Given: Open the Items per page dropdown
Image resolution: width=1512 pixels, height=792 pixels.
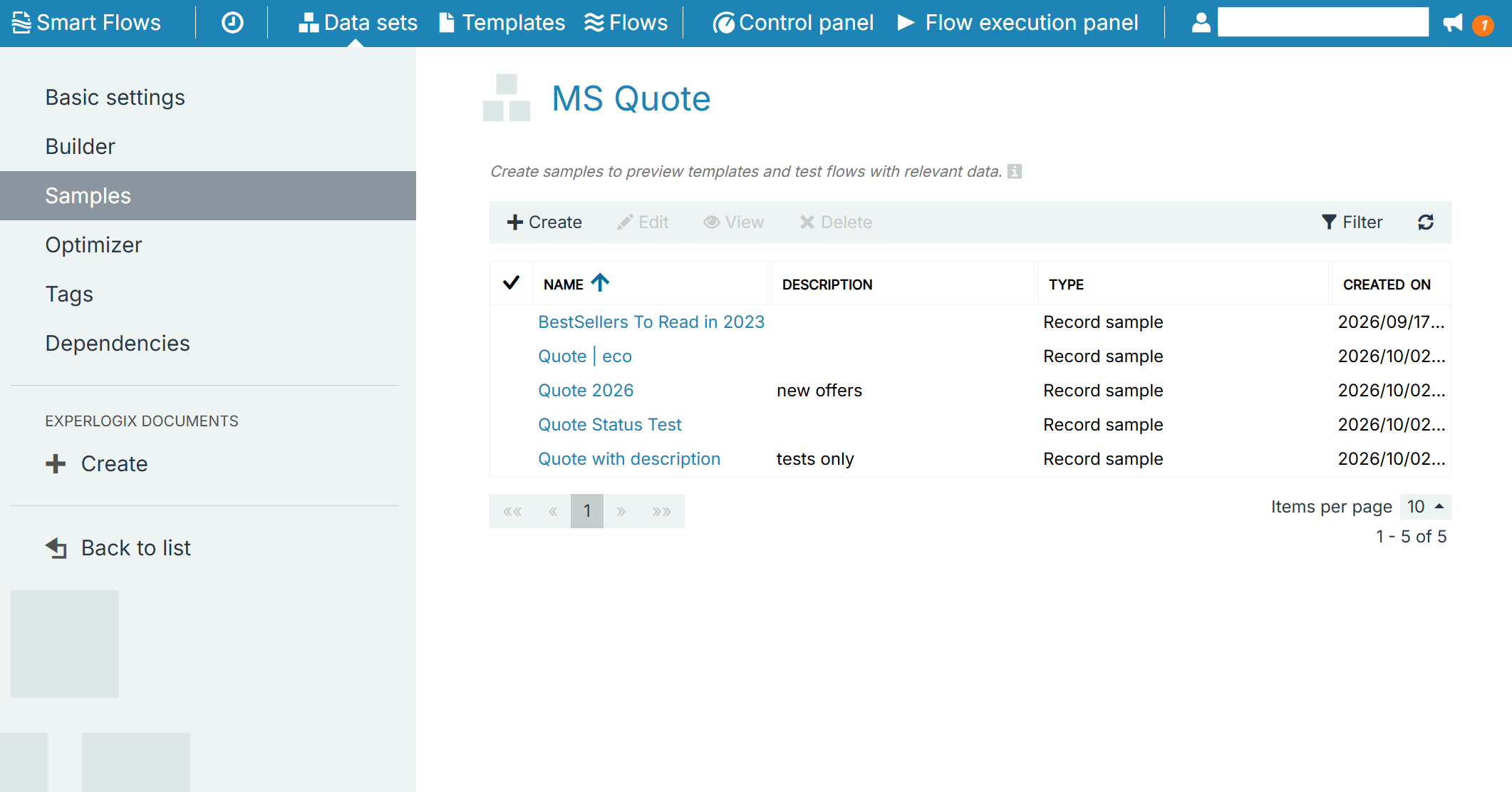Looking at the screenshot, I should (1425, 507).
